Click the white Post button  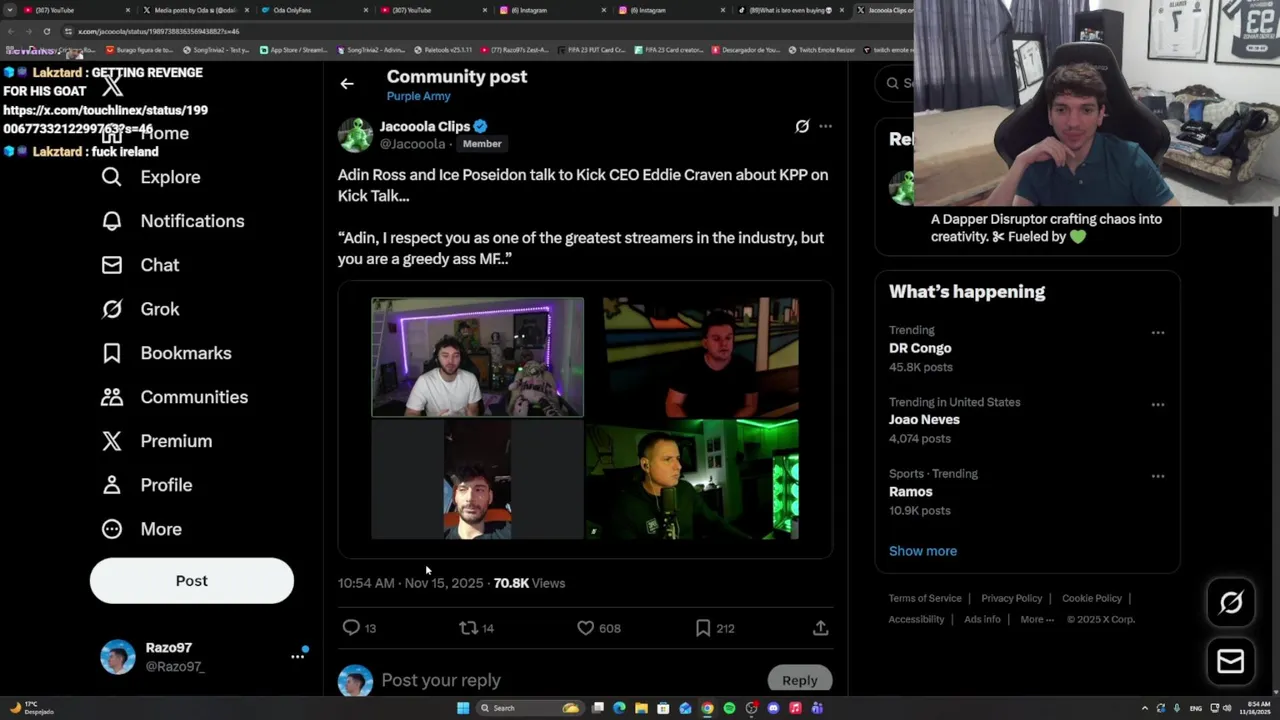coord(192,581)
